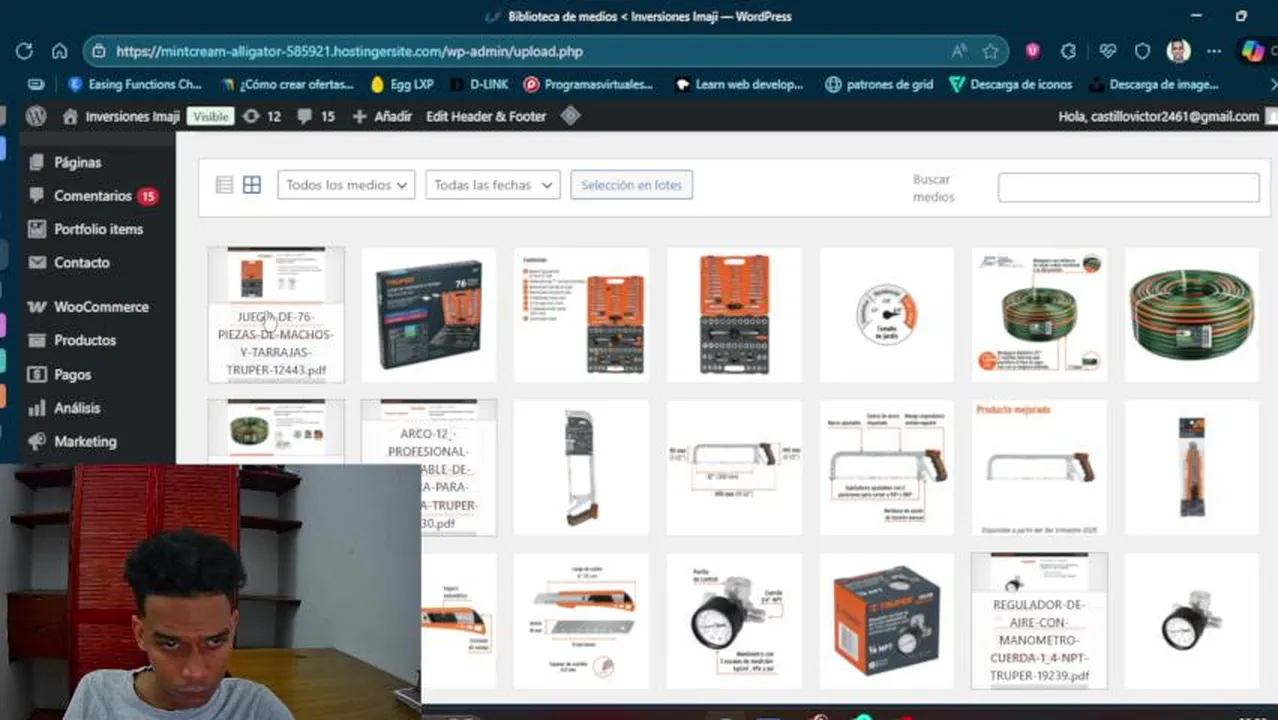
Task: Select plain green coiled hose thumbnail
Action: click(1193, 315)
